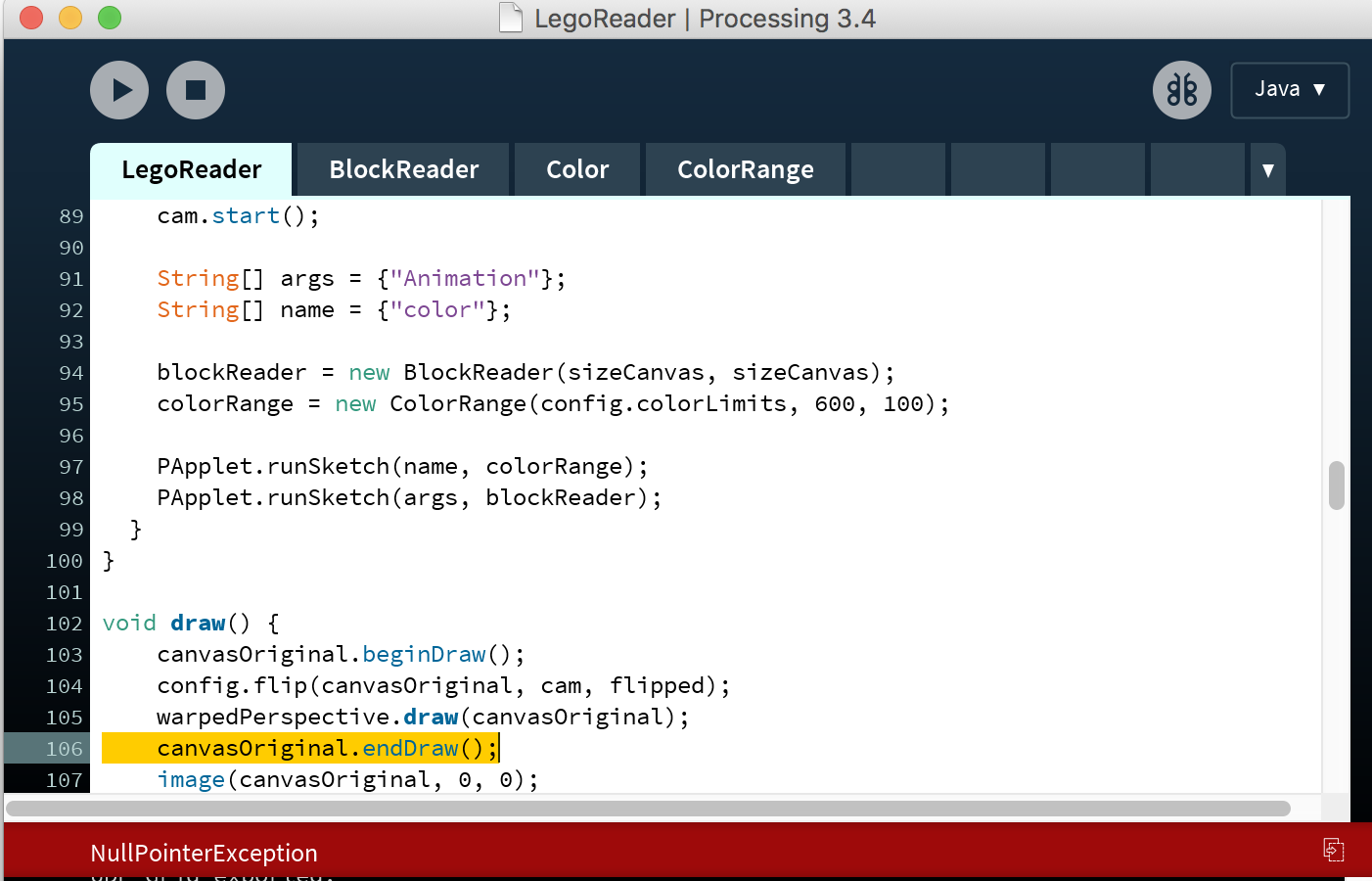The width and height of the screenshot is (1372, 881).
Task: Place cursor on cam.start() line
Action: (x=238, y=216)
